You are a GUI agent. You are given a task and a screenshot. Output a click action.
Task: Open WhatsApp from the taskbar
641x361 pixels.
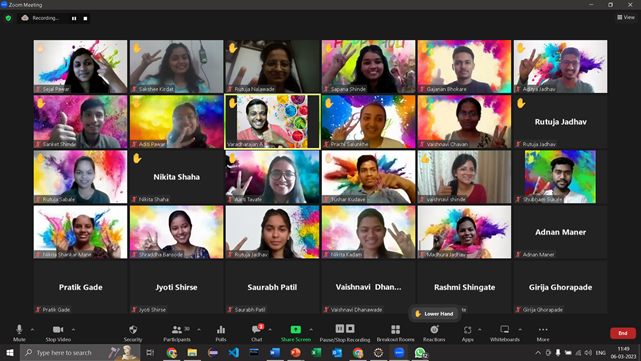click(x=420, y=352)
